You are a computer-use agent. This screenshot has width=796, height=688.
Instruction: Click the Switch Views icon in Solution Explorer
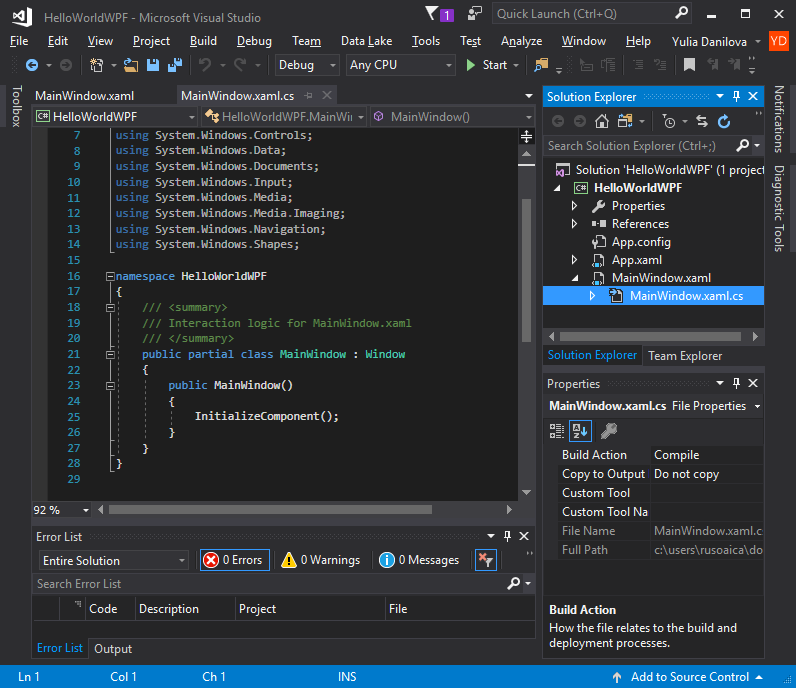click(624, 121)
